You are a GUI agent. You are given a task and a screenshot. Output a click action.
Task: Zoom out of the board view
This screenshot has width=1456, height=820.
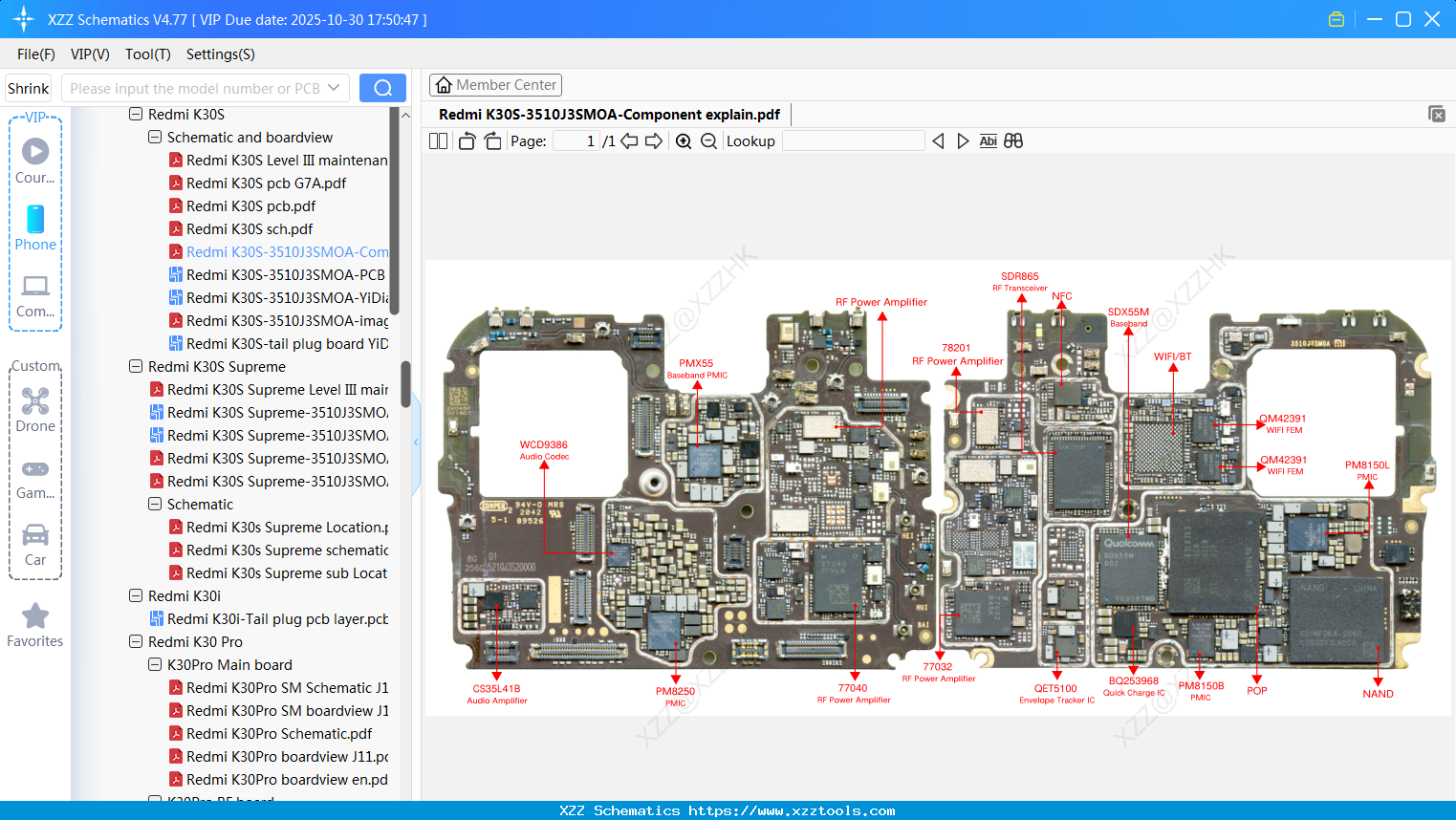[708, 140]
